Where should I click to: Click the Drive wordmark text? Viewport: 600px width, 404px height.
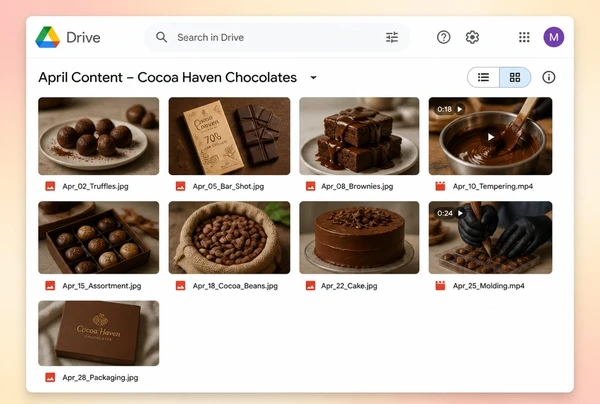(83, 37)
